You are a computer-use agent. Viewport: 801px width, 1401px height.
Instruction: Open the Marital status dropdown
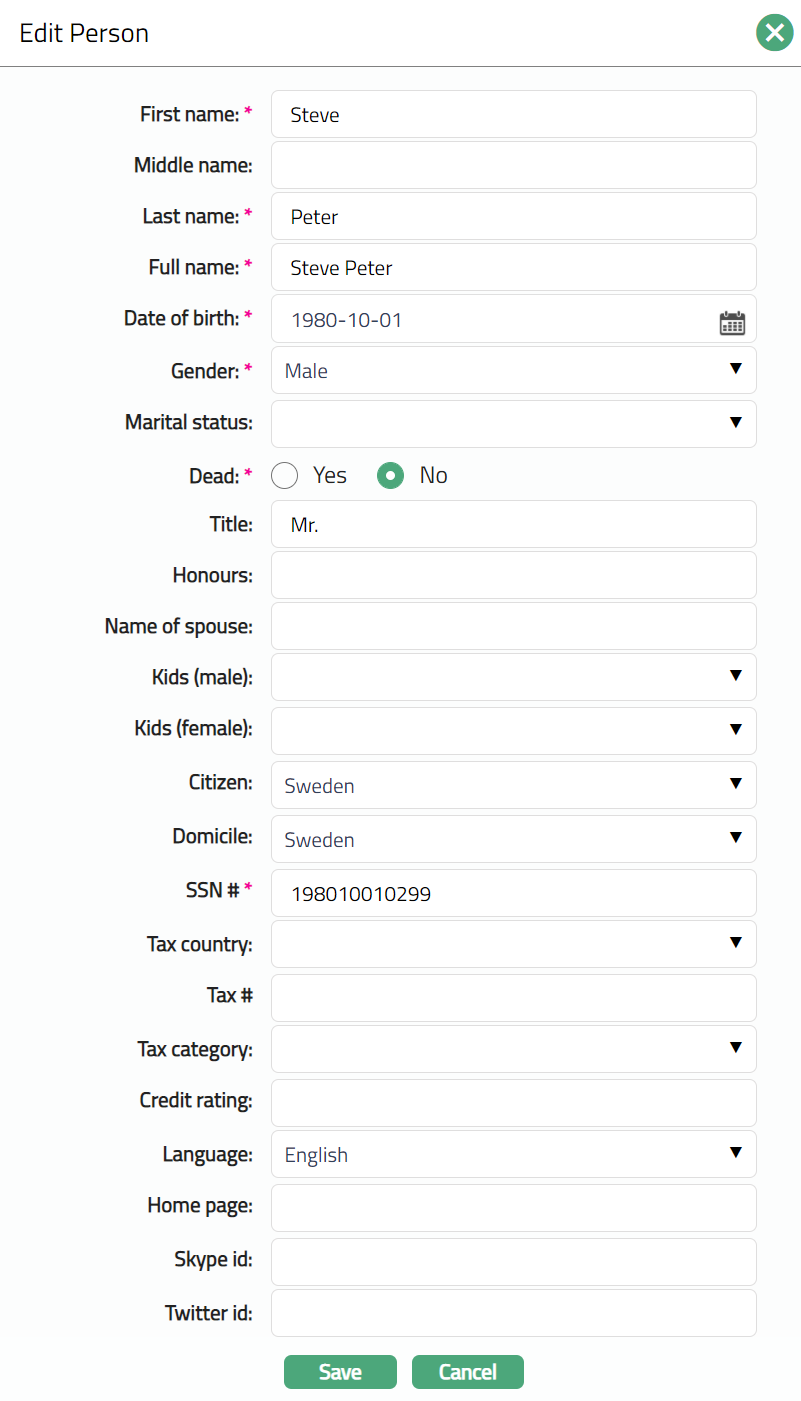pos(513,423)
